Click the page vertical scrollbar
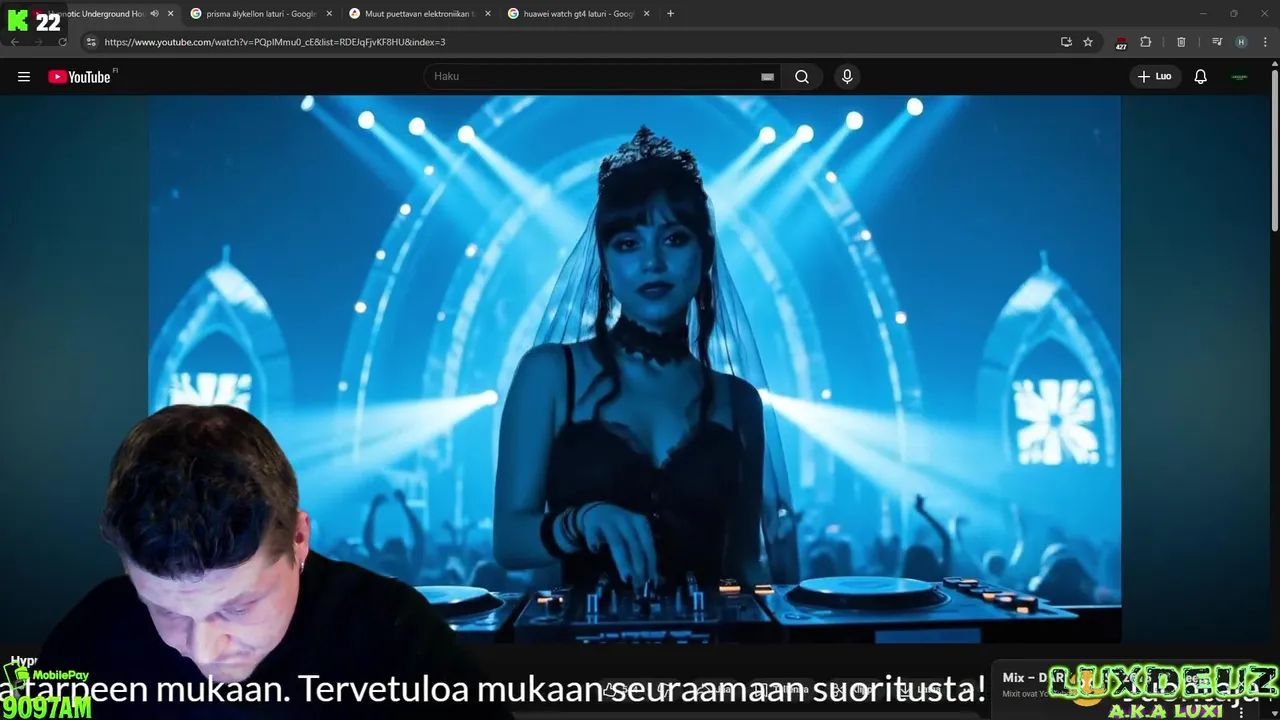1280x720 pixels. pos(1274,150)
